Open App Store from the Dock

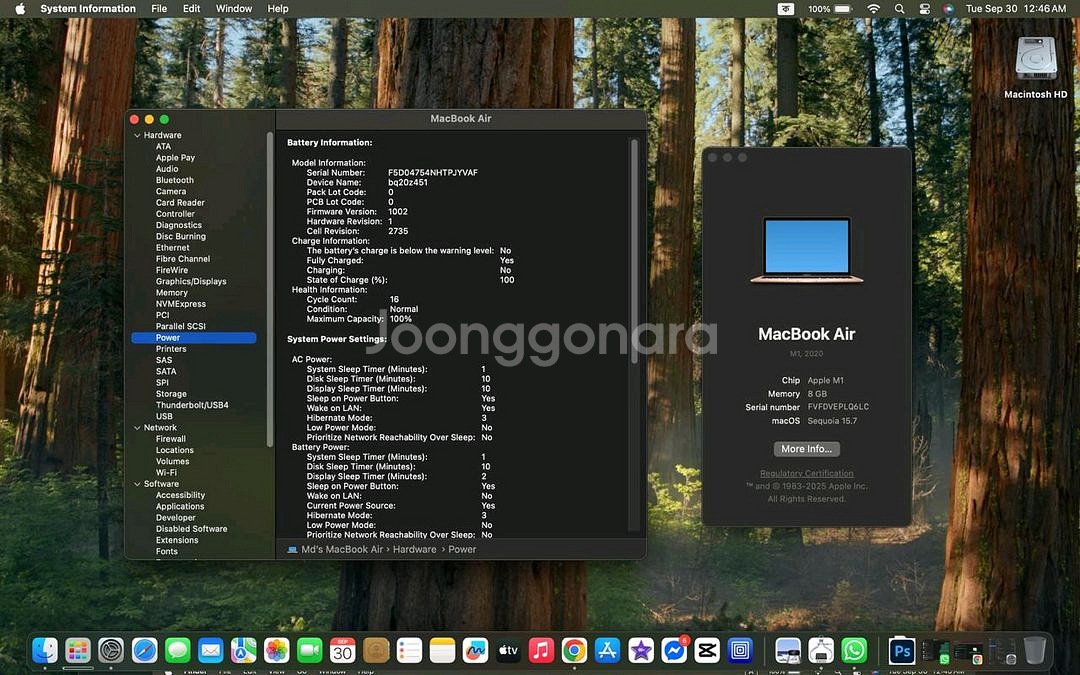click(607, 651)
